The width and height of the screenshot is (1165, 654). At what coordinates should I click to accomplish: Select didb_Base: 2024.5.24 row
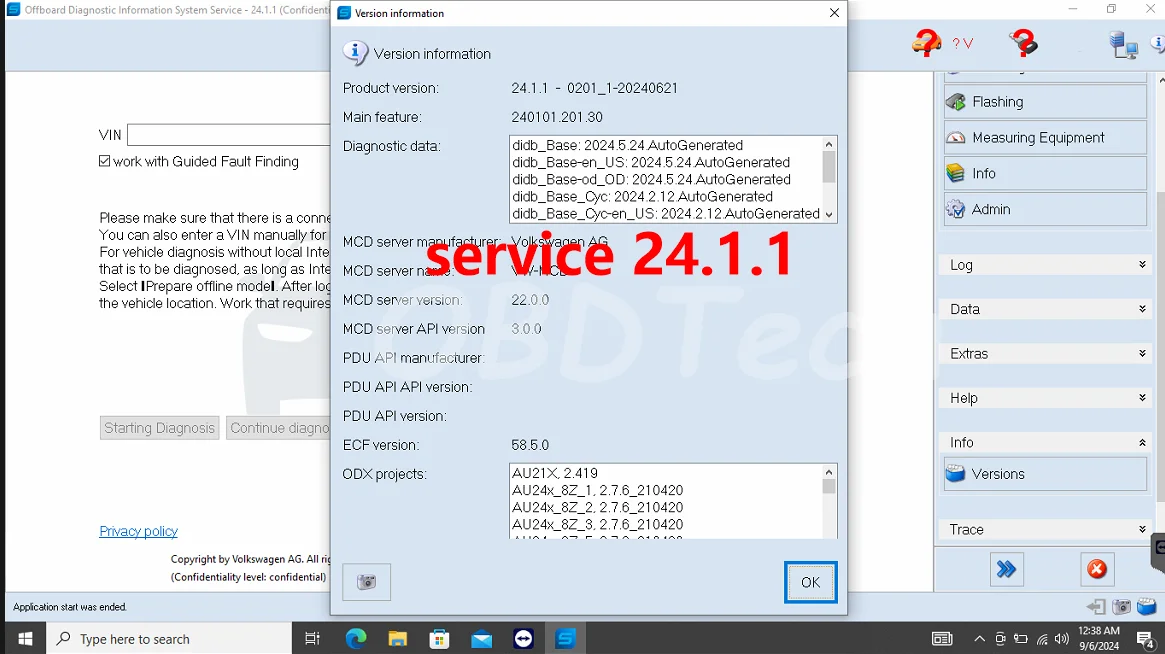pyautogui.click(x=627, y=145)
